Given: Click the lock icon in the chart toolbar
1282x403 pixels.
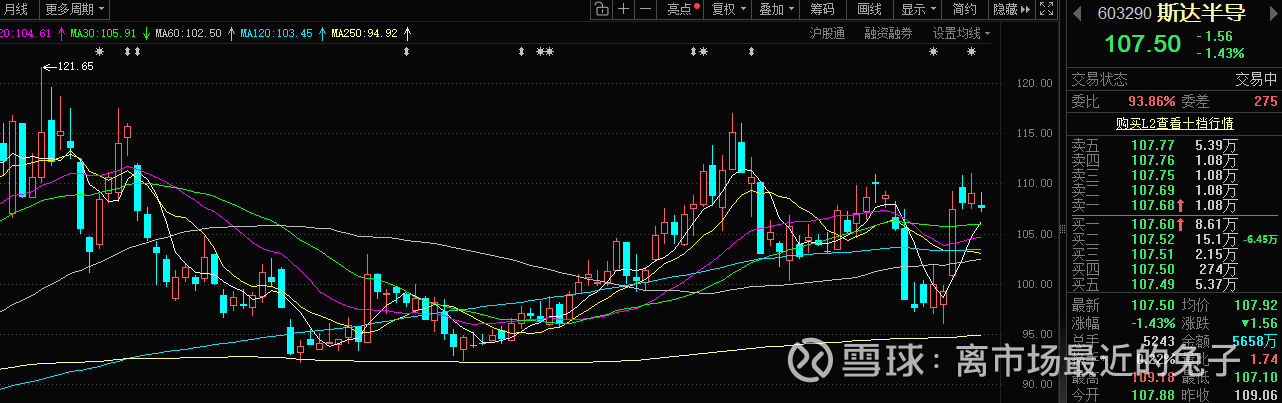Looking at the screenshot, I should (x=600, y=10).
